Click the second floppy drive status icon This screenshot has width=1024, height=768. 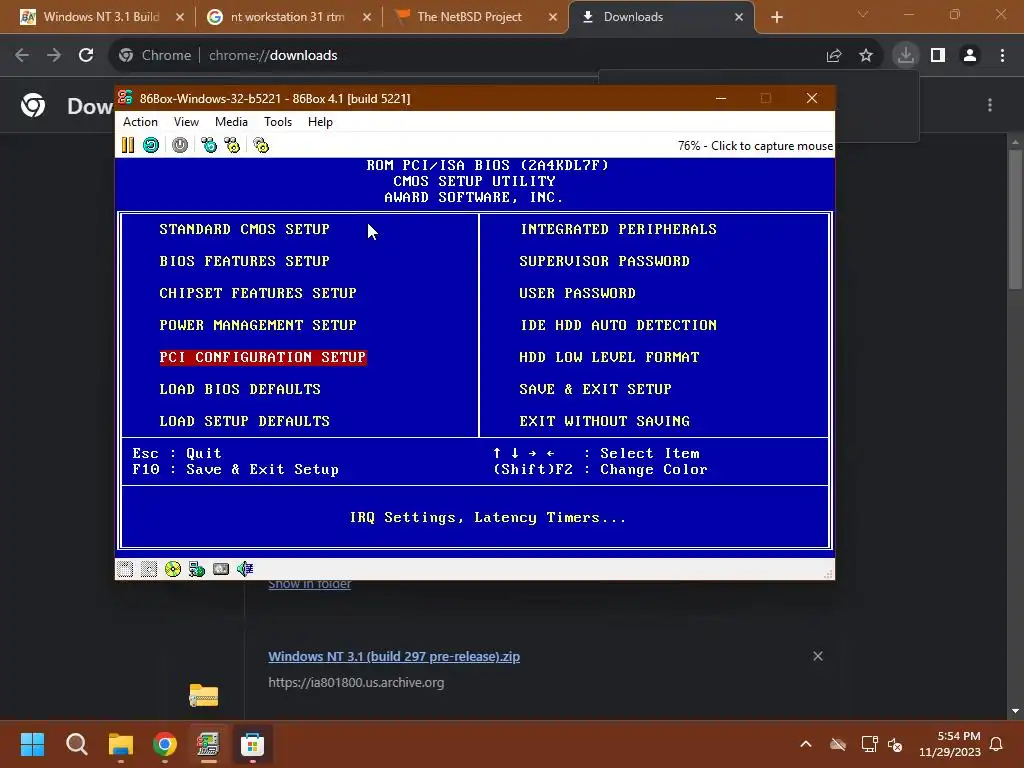click(149, 569)
